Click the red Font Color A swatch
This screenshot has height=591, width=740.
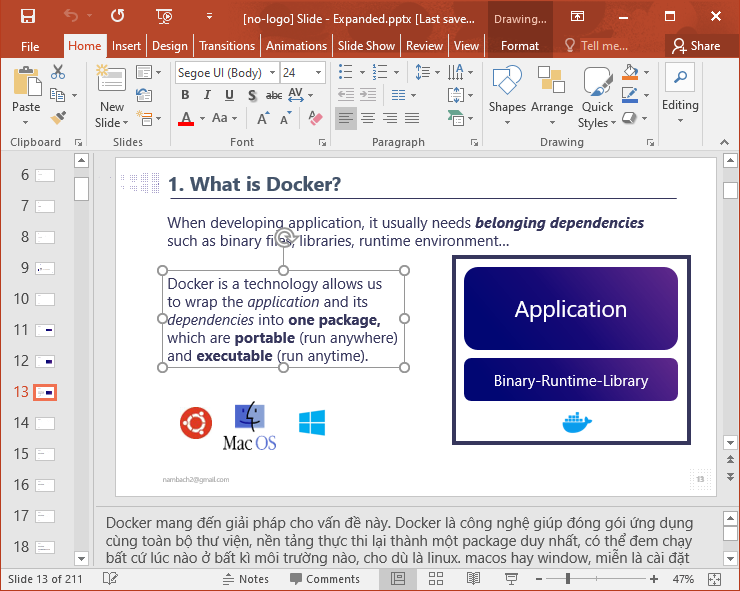[x=186, y=118]
